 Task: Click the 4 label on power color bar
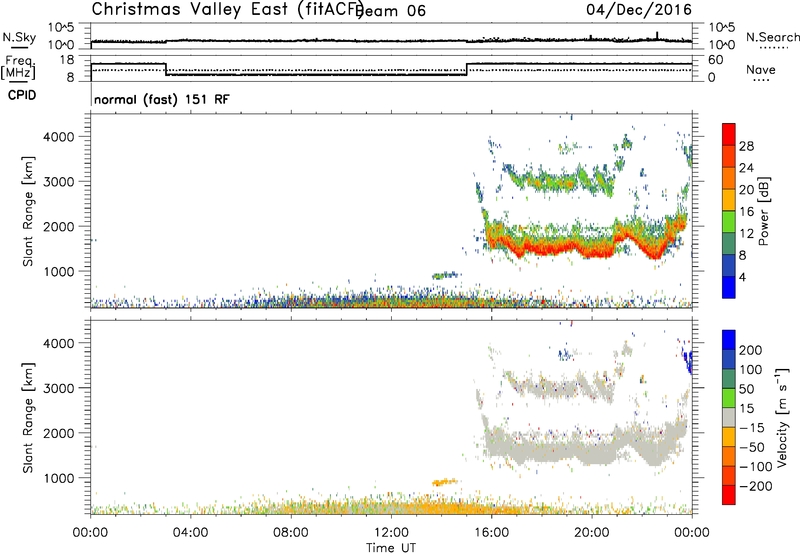(743, 277)
